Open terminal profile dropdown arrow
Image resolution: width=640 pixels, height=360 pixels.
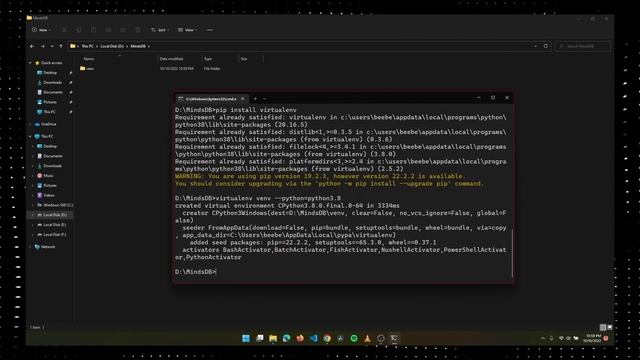coord(265,99)
